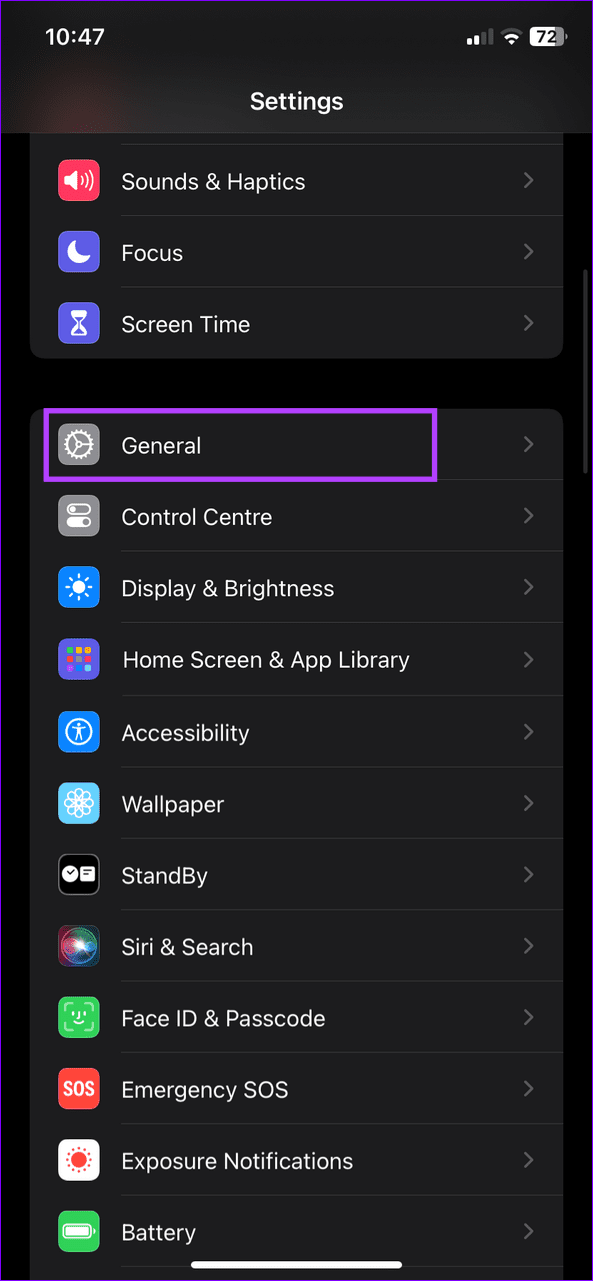Expand Face ID & Passcode with its chevron
Viewport: 593px width, 1281px height.
529,1017
